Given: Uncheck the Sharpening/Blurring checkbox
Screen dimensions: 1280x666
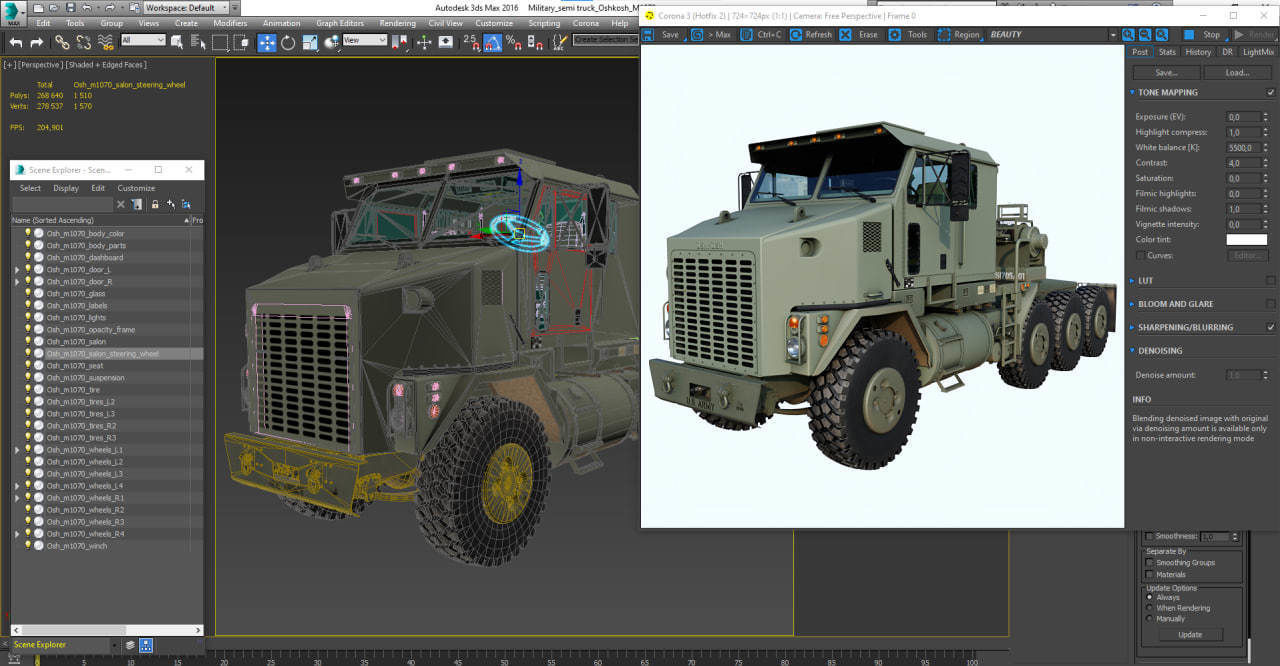Looking at the screenshot, I should coord(1271,327).
